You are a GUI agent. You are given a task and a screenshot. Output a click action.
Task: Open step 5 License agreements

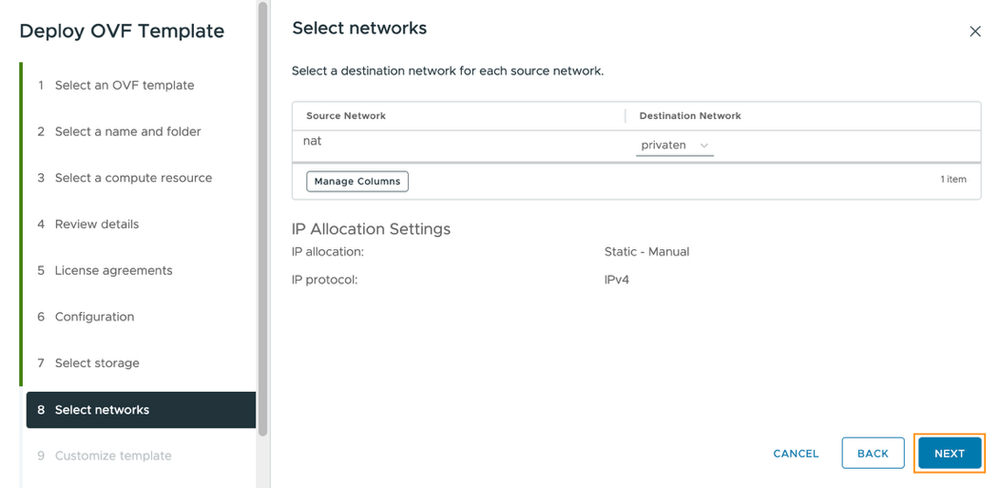(113, 270)
